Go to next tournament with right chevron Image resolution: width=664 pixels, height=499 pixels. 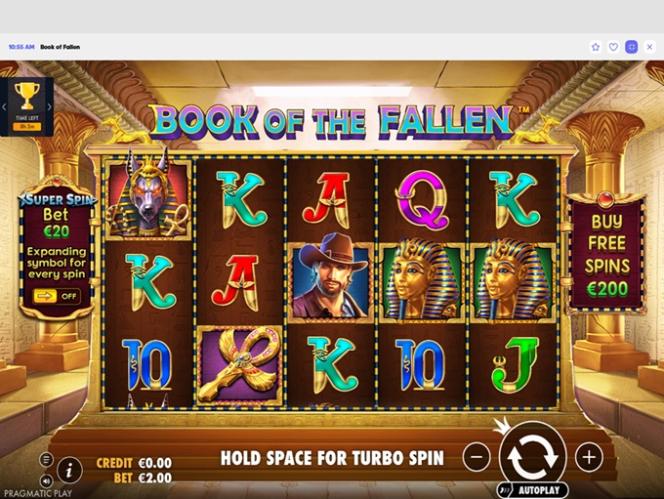coord(50,107)
